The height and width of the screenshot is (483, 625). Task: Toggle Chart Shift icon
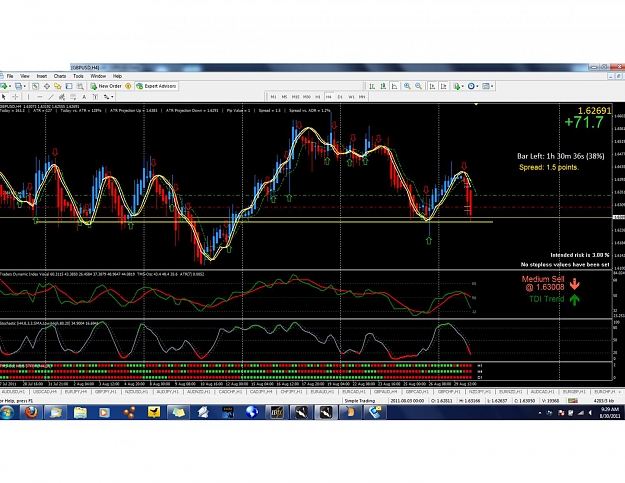(443, 86)
